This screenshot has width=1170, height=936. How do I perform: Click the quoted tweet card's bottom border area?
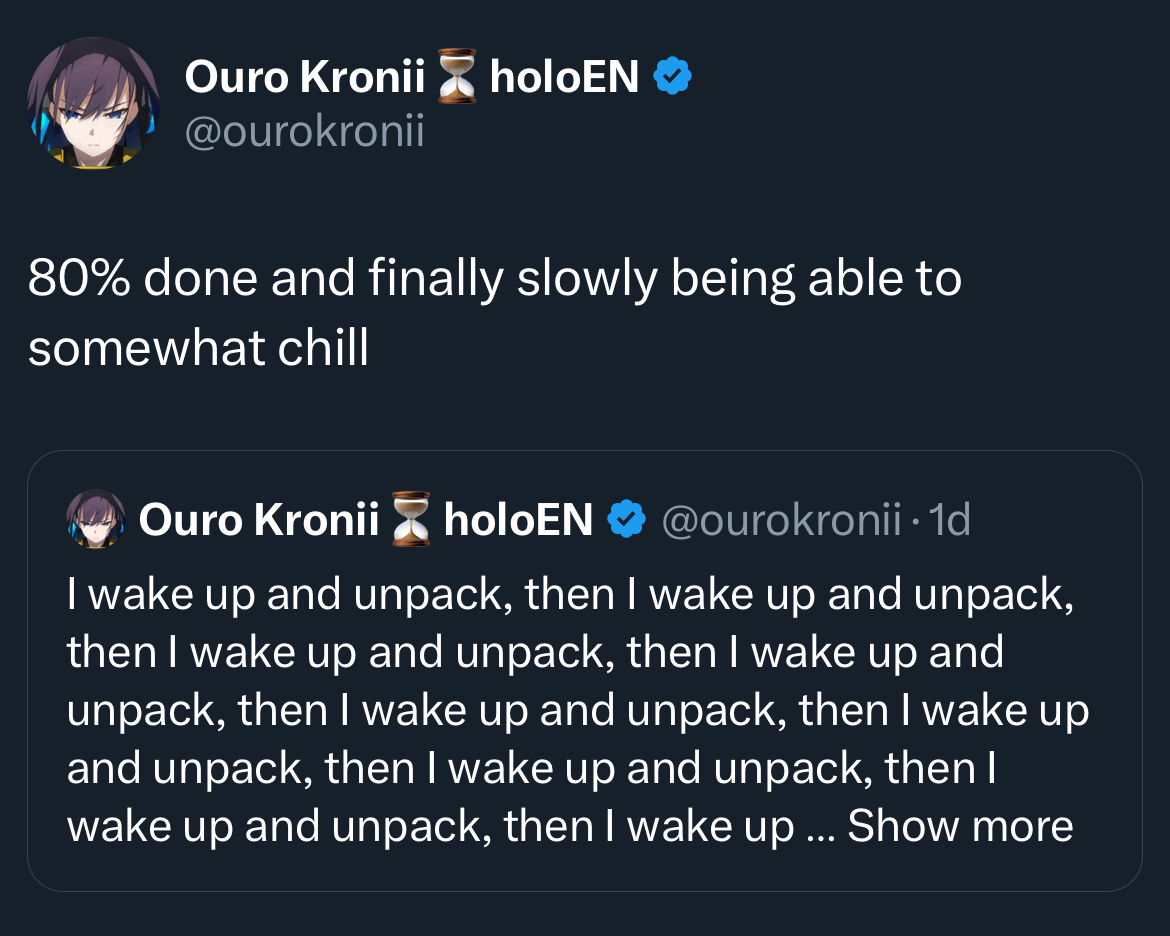[x=585, y=890]
